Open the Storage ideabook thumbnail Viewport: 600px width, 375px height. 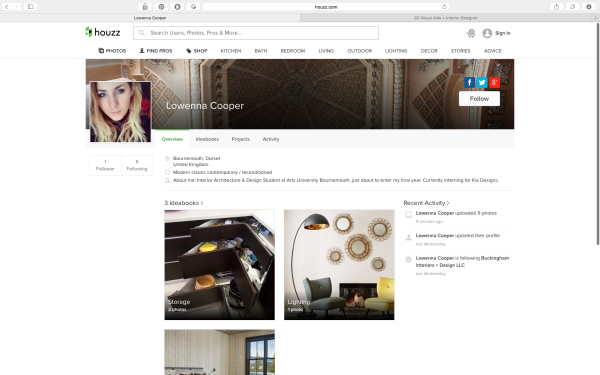pos(219,264)
